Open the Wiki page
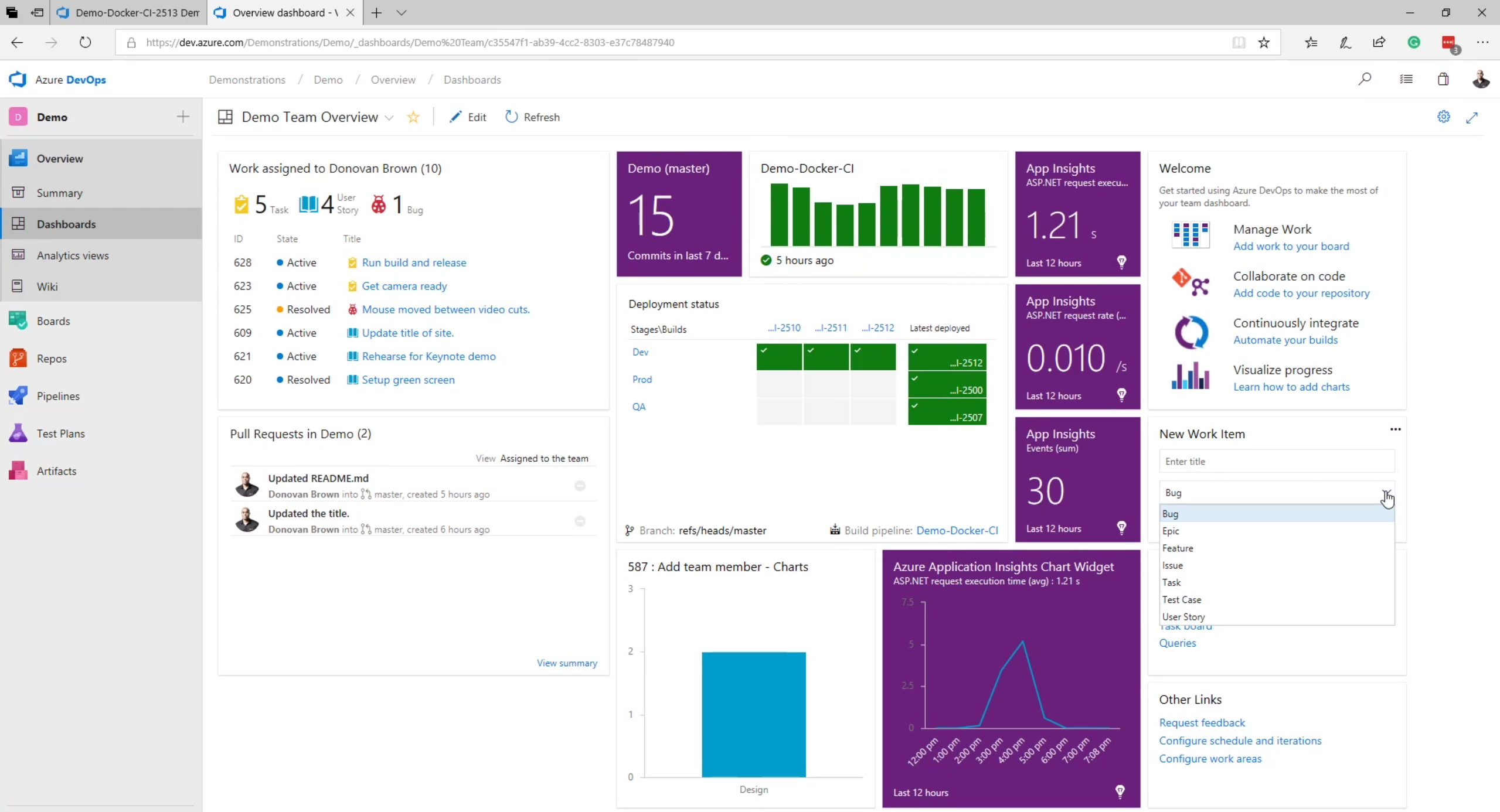This screenshot has width=1500, height=812. (101, 286)
